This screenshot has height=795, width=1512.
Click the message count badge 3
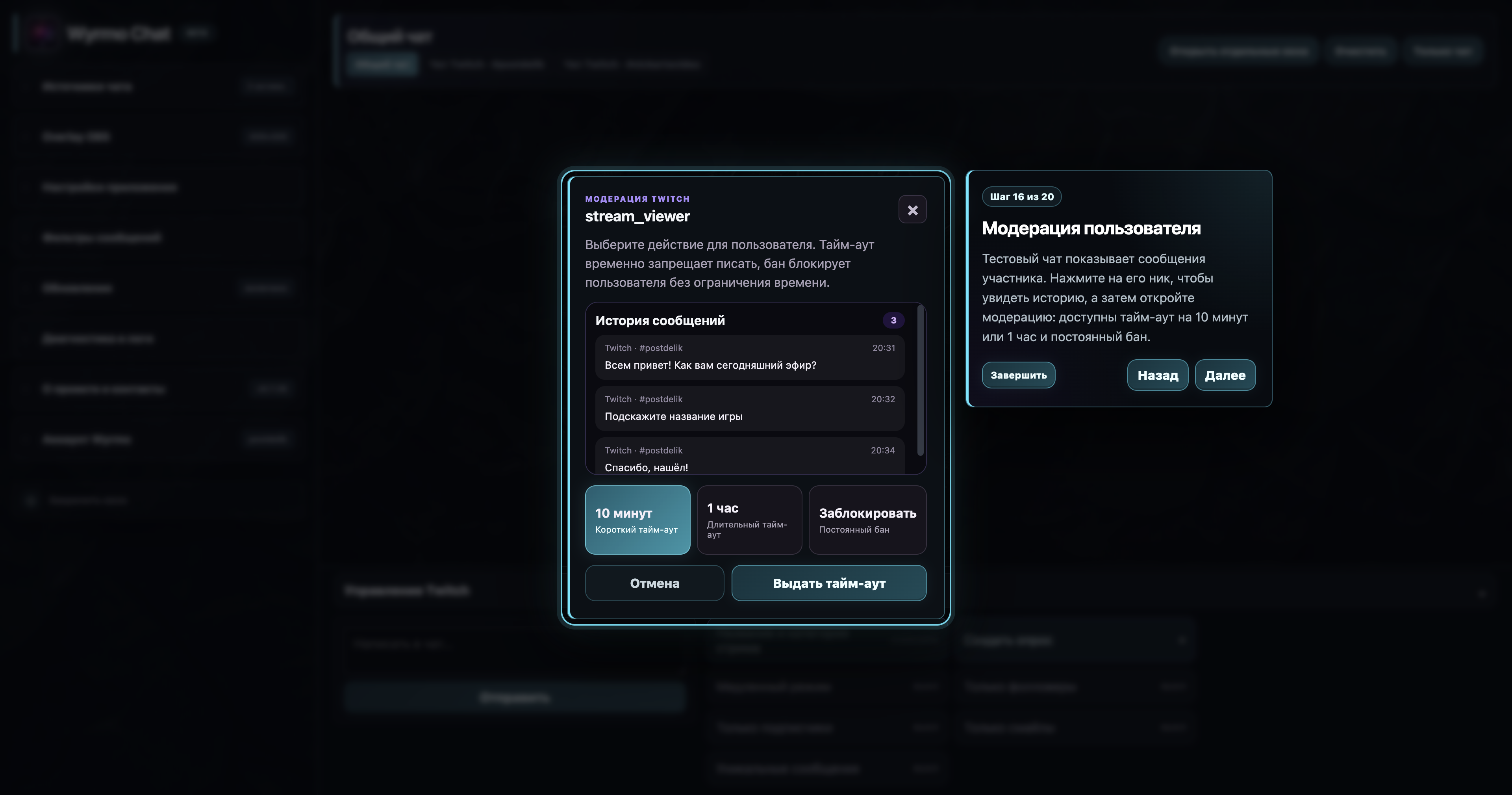(893, 321)
